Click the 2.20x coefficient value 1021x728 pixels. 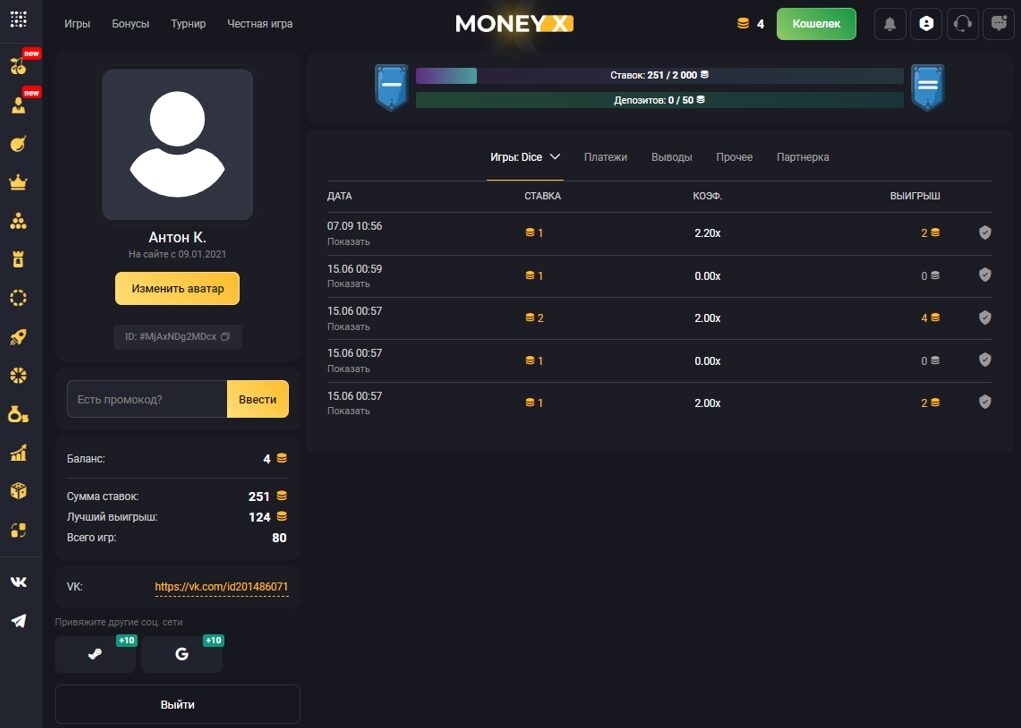pyautogui.click(x=707, y=233)
